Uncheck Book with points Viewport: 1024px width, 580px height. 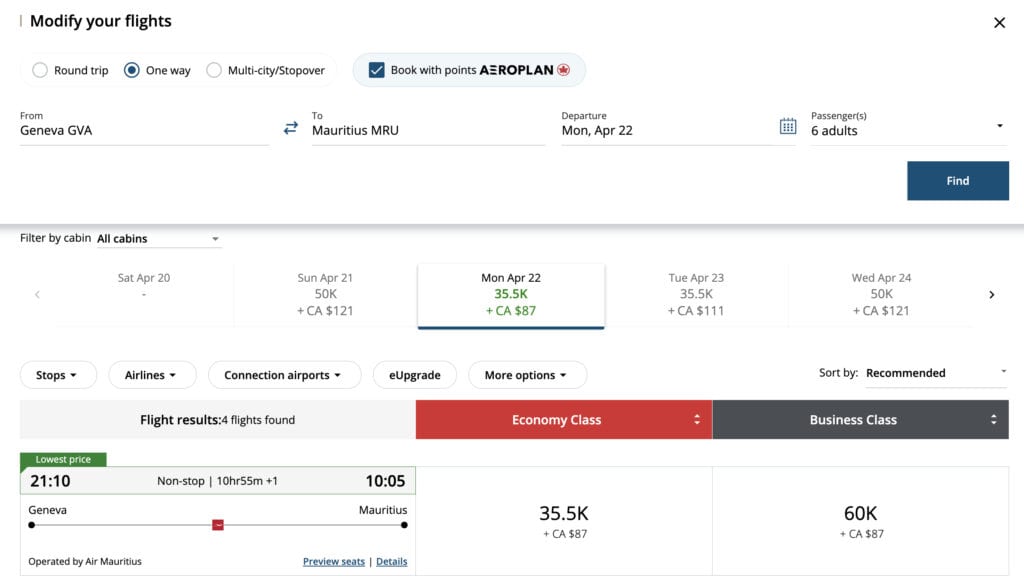coord(374,69)
